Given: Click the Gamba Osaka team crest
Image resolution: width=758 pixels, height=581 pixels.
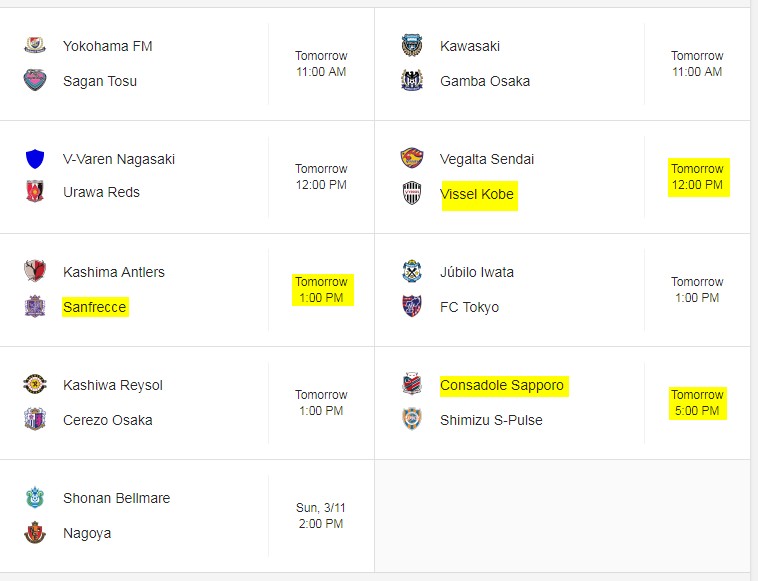Looking at the screenshot, I should coord(412,81).
